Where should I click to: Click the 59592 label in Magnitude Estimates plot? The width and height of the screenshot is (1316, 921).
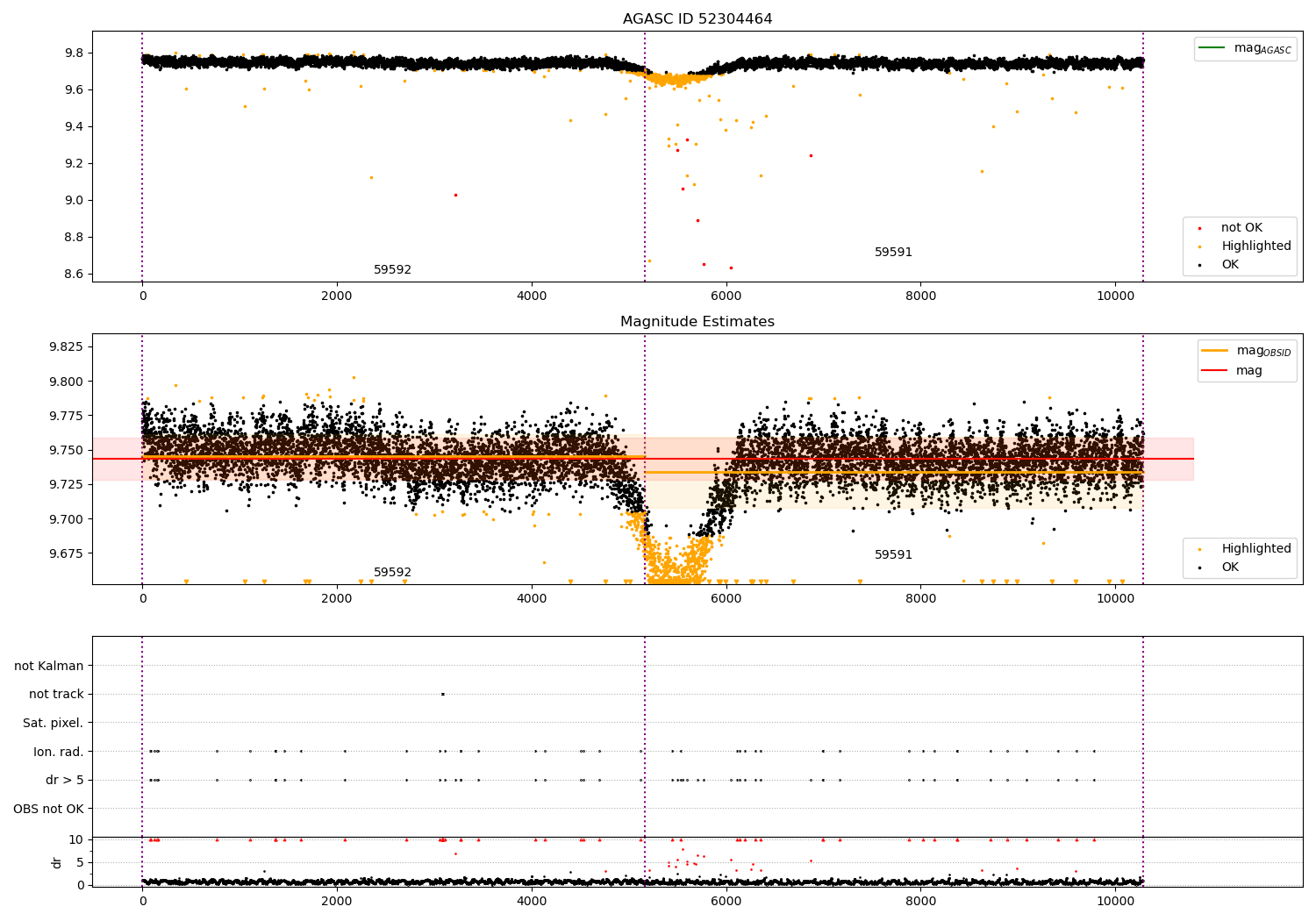pyautogui.click(x=392, y=573)
